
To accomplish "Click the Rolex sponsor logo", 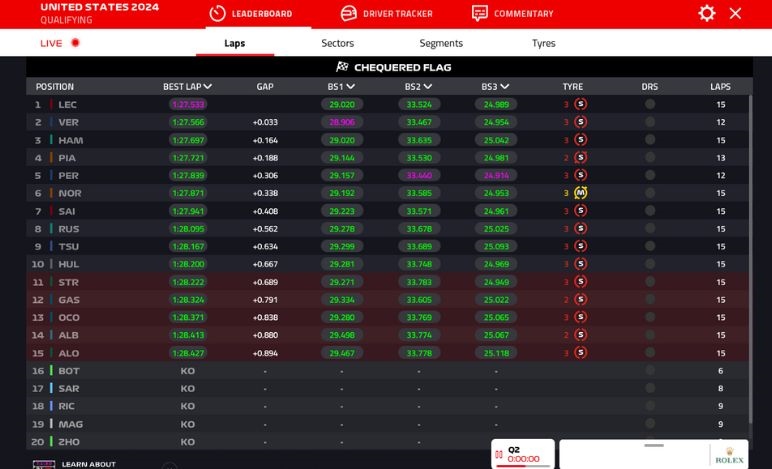I will tap(730, 455).
